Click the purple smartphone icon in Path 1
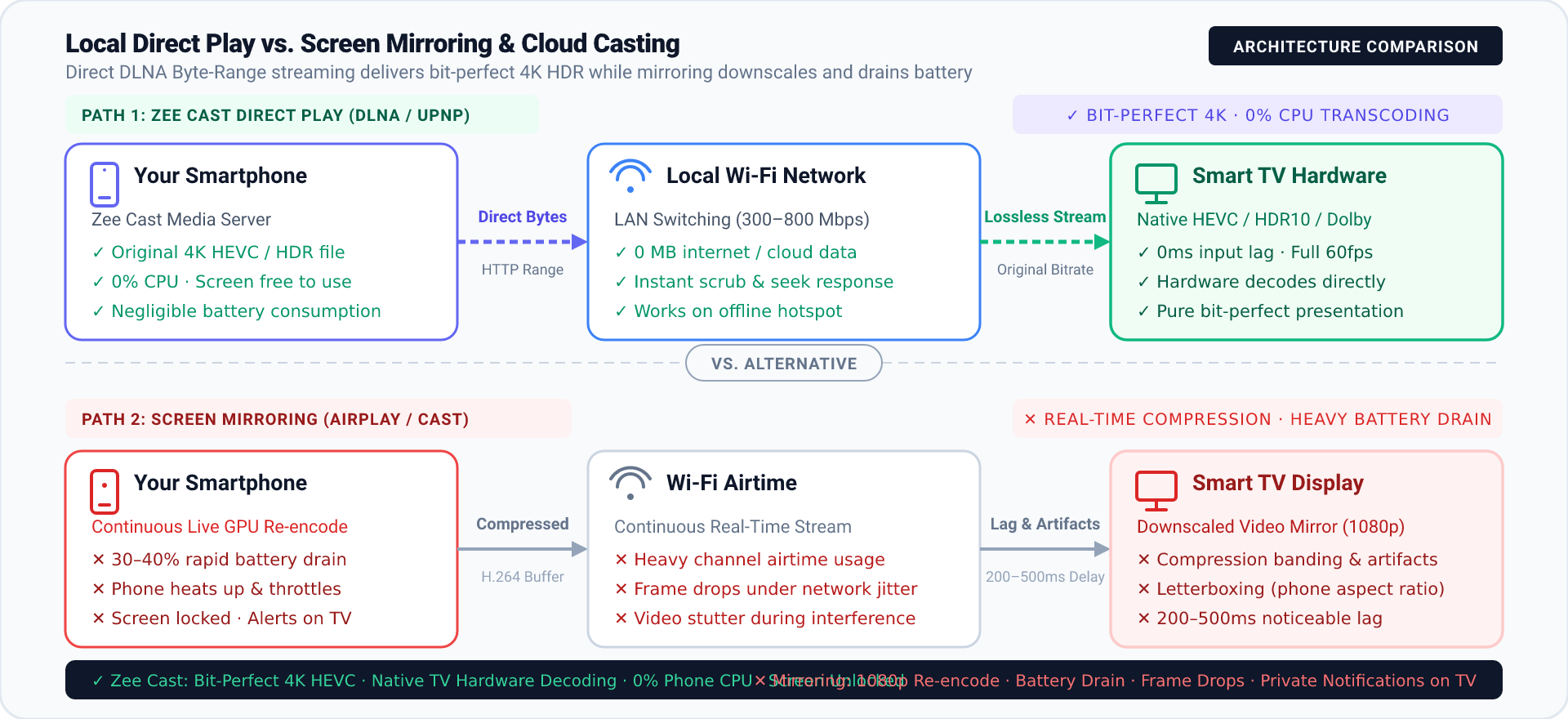The width and height of the screenshot is (1568, 719). coord(105,184)
